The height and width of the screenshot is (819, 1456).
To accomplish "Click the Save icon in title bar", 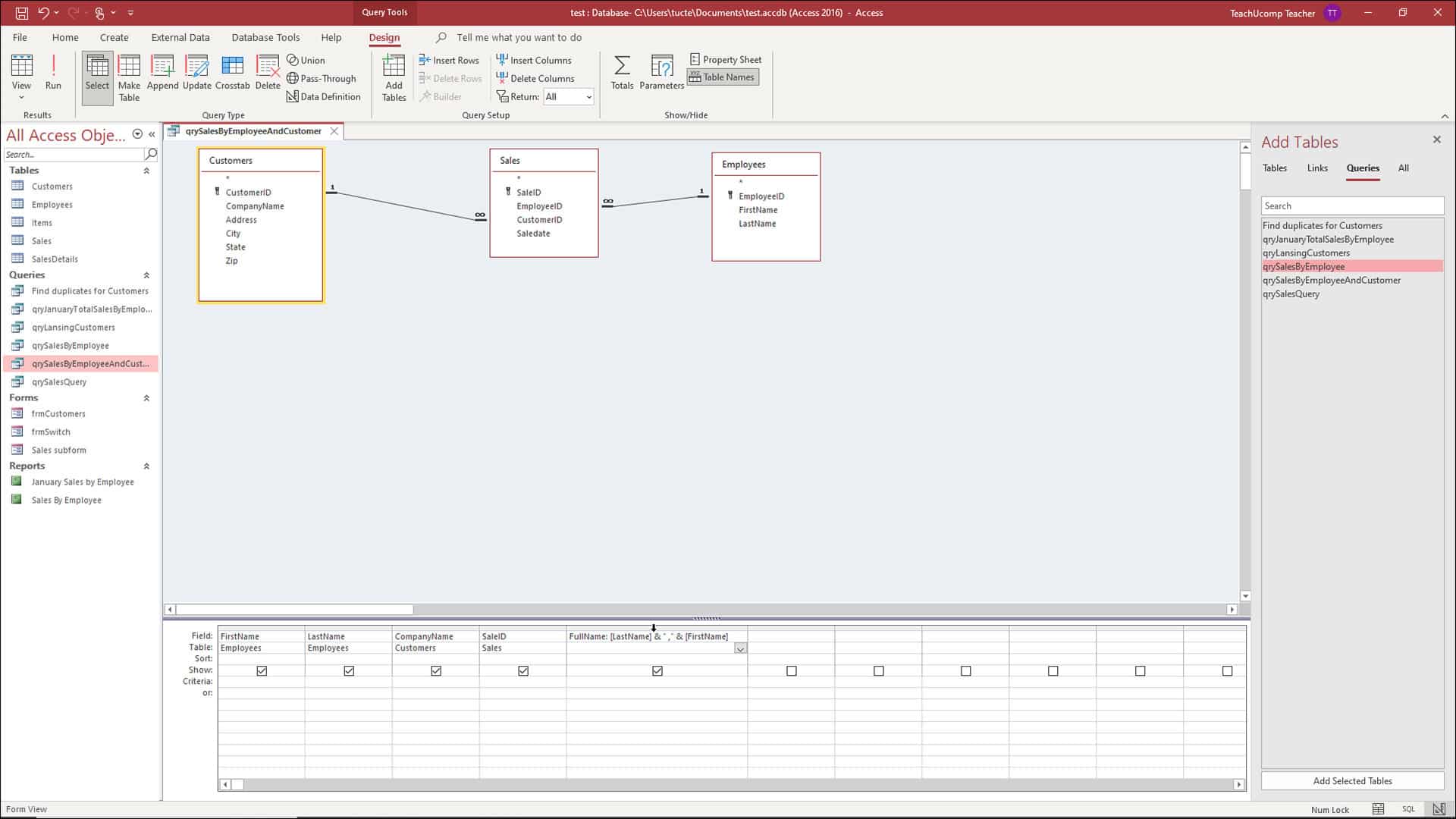I will pos(21,13).
